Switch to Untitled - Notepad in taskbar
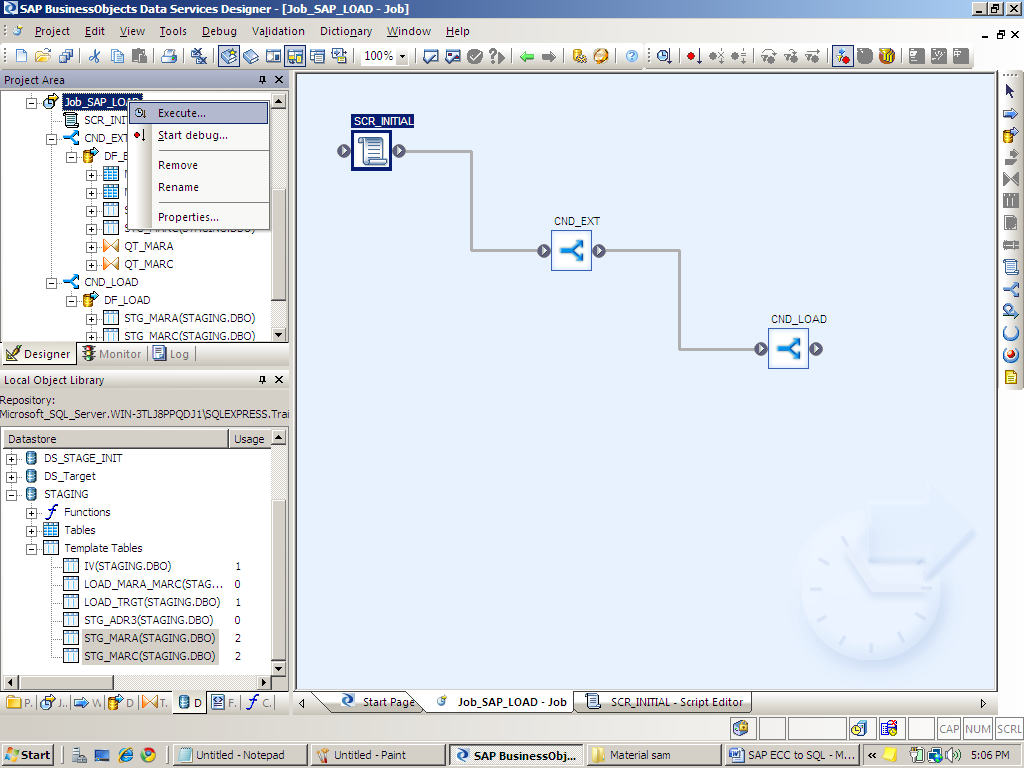Screen dimensions: 1024x768 tap(241, 755)
